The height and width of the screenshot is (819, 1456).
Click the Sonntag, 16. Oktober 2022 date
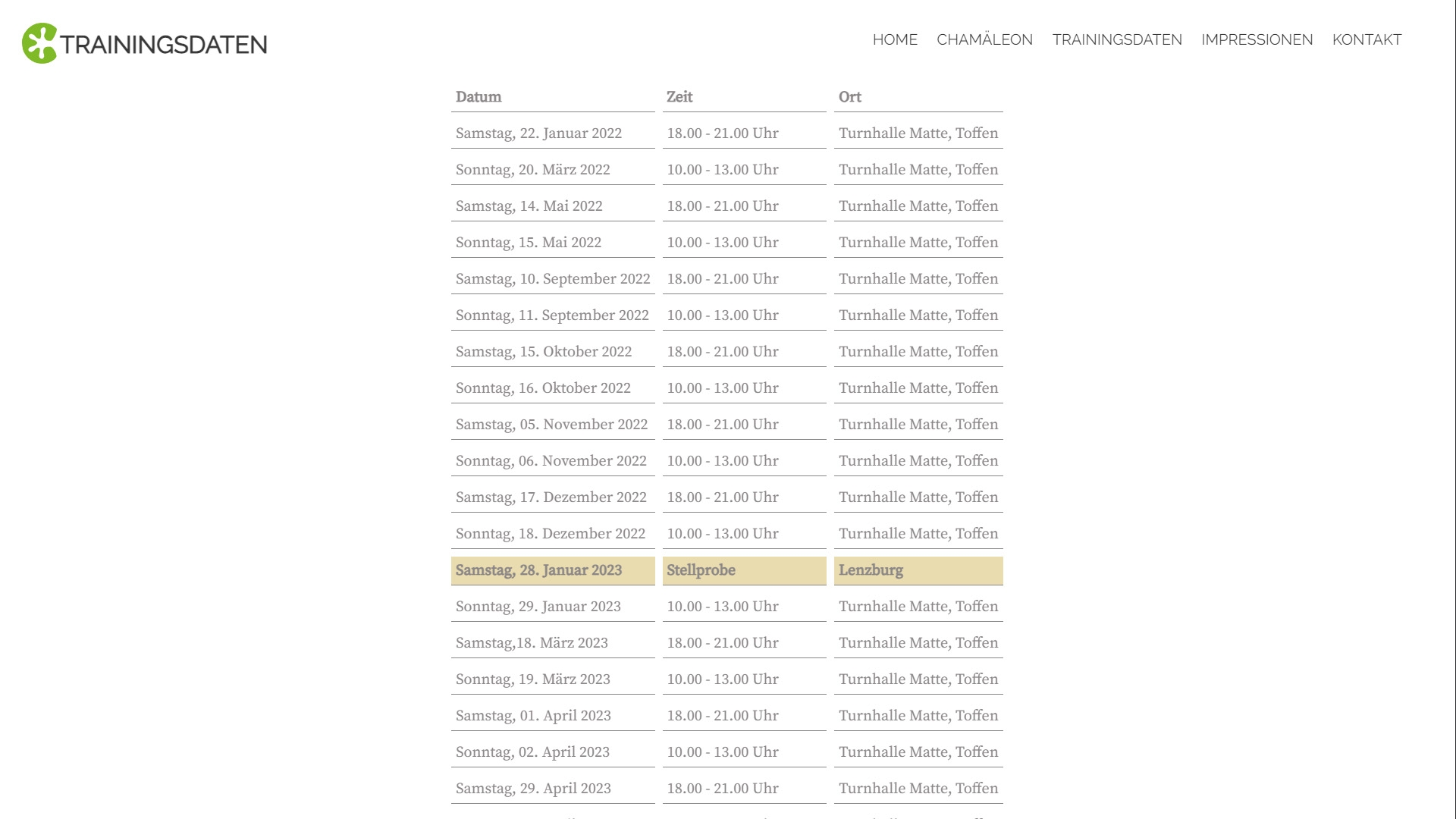click(543, 388)
